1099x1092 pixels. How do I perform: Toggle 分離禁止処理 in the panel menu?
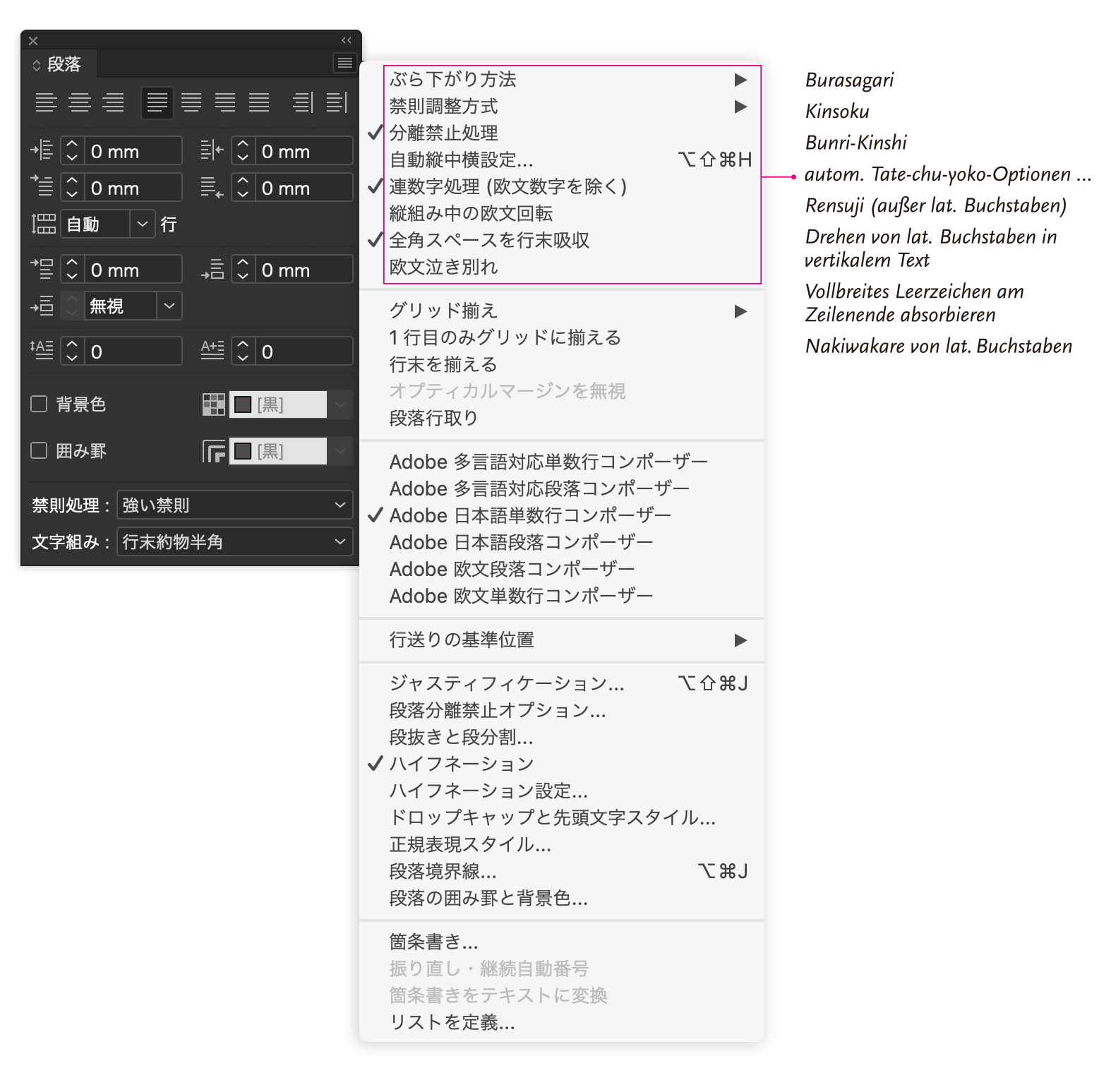pyautogui.click(x=443, y=133)
